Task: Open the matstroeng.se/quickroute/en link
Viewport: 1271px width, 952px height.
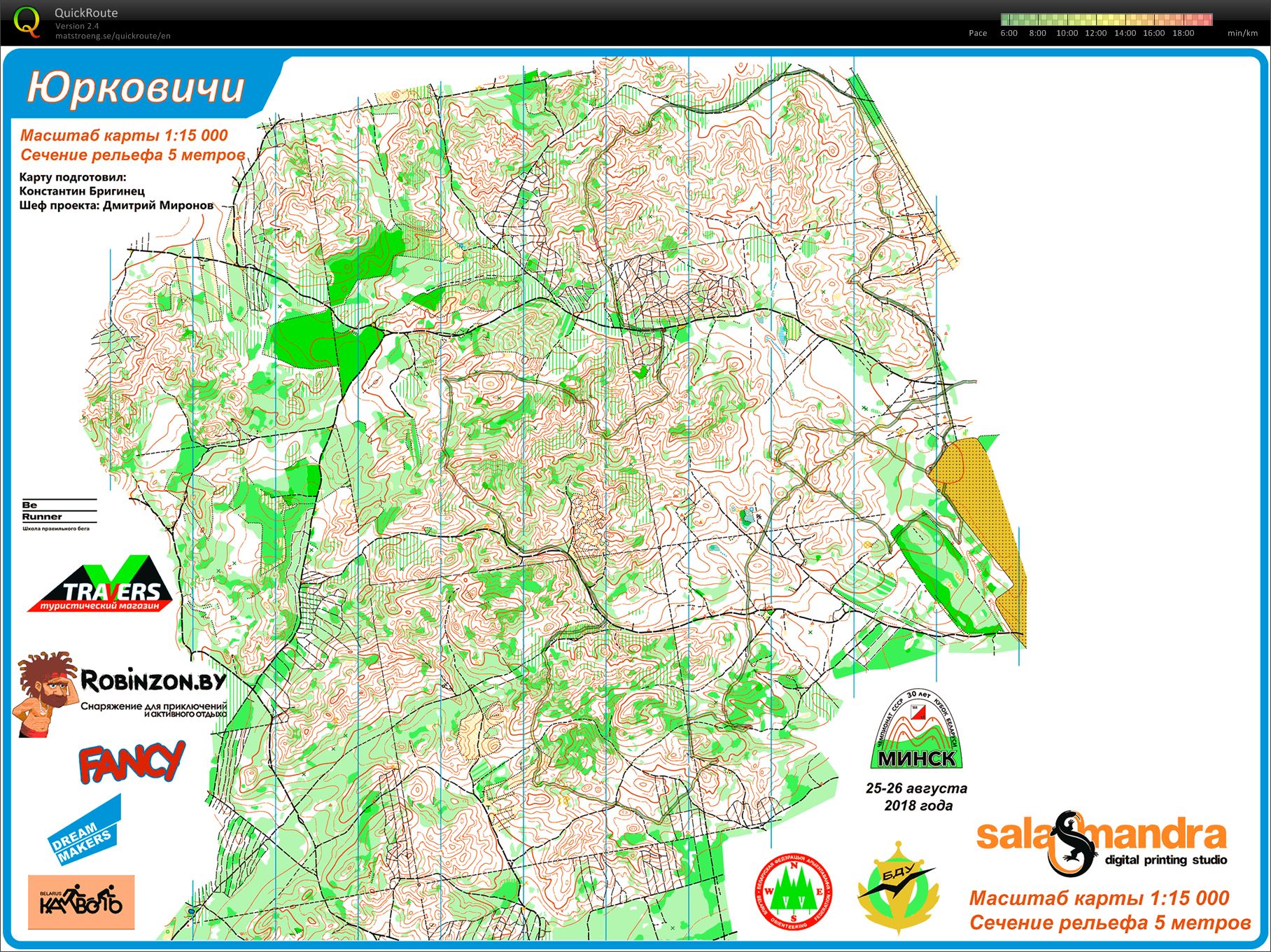Action: coord(113,36)
